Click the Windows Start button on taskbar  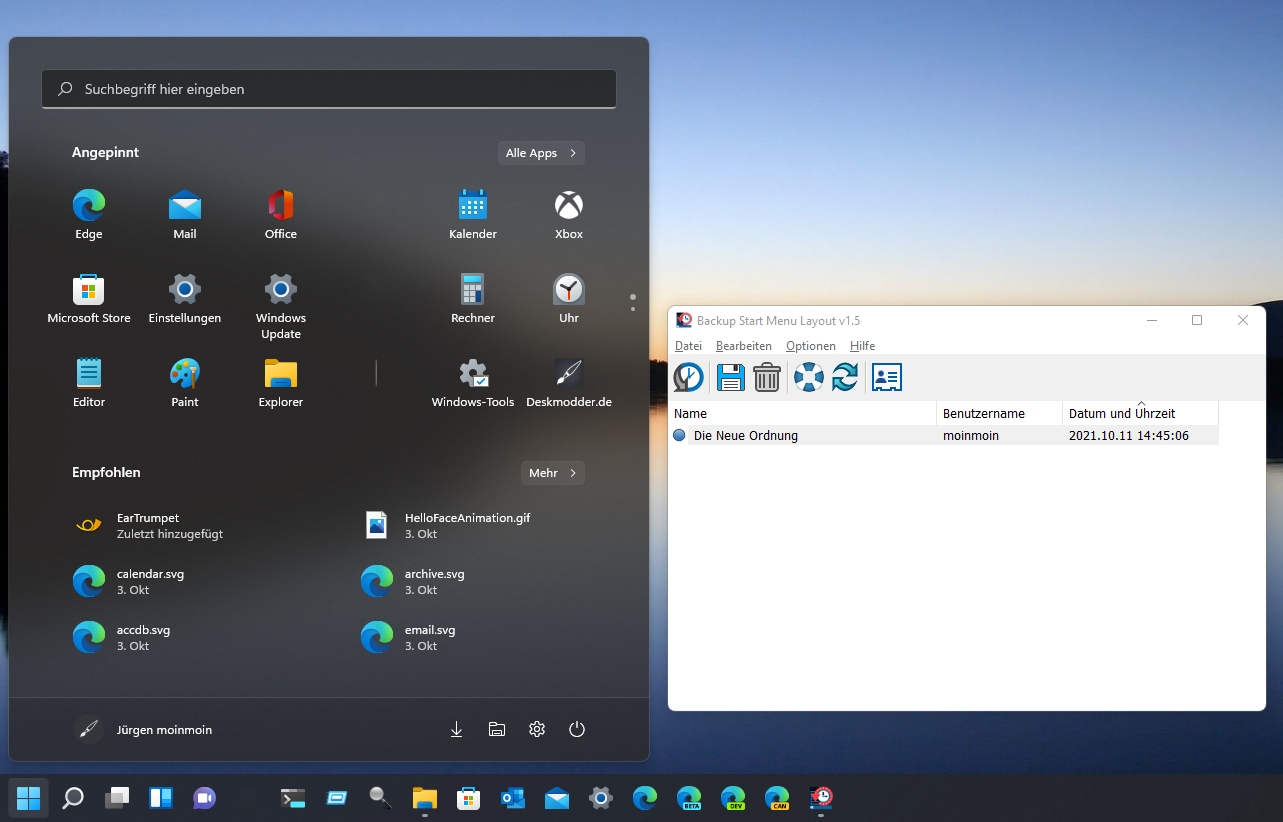pos(29,798)
